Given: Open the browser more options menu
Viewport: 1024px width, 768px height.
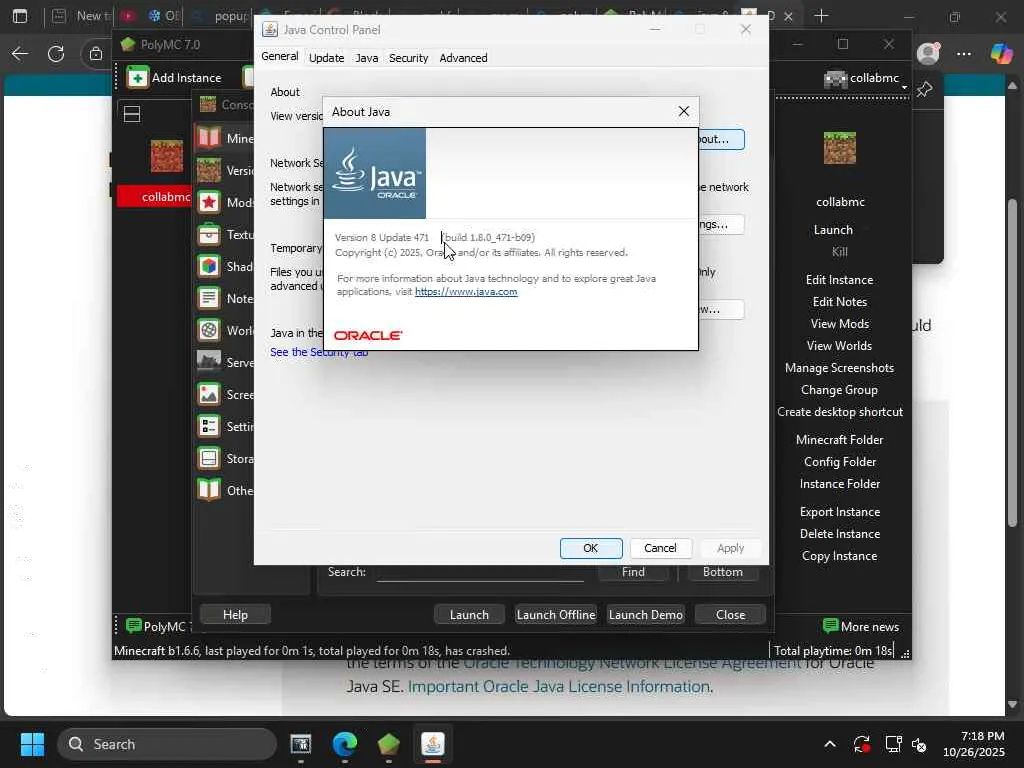Looking at the screenshot, I should [x=964, y=54].
